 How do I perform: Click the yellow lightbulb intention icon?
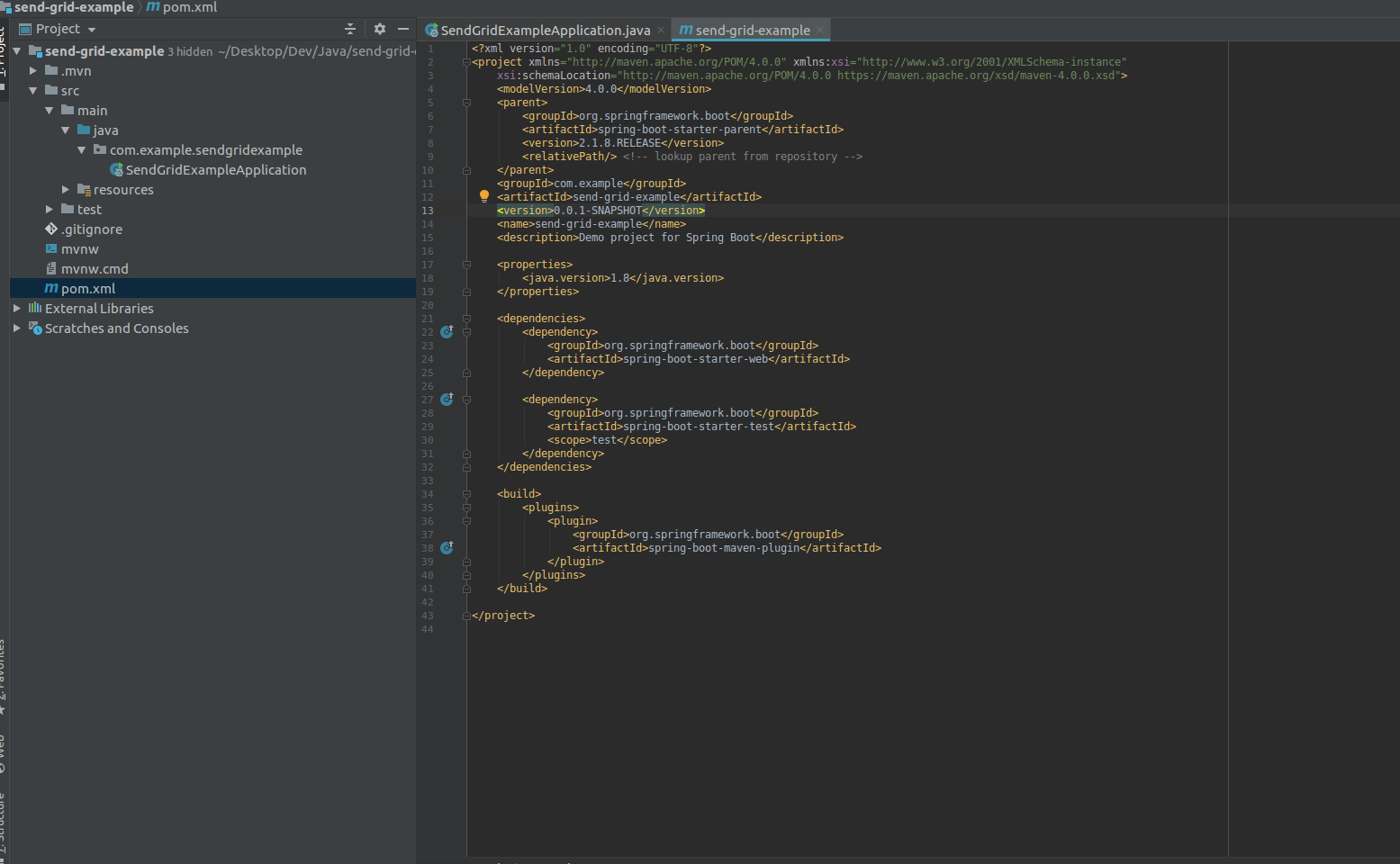pyautogui.click(x=483, y=196)
